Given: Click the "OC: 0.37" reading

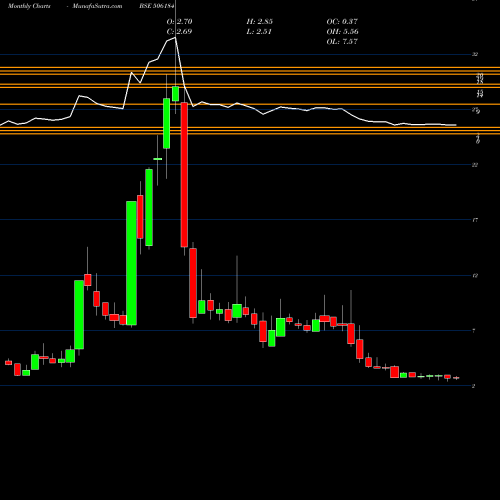Looking at the screenshot, I should click(x=342, y=22).
